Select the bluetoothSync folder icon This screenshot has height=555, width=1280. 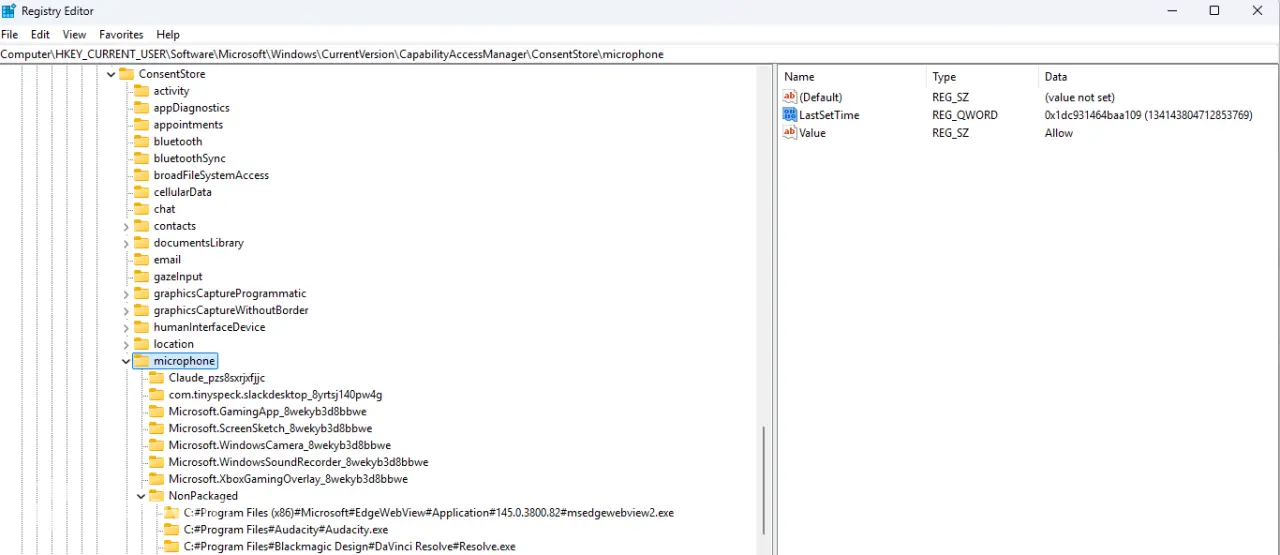tap(141, 158)
